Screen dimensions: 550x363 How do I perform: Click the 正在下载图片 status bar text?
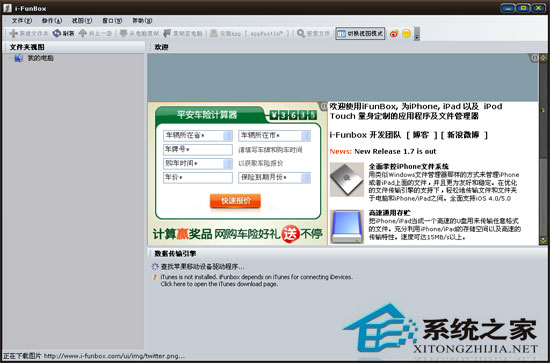(94, 356)
